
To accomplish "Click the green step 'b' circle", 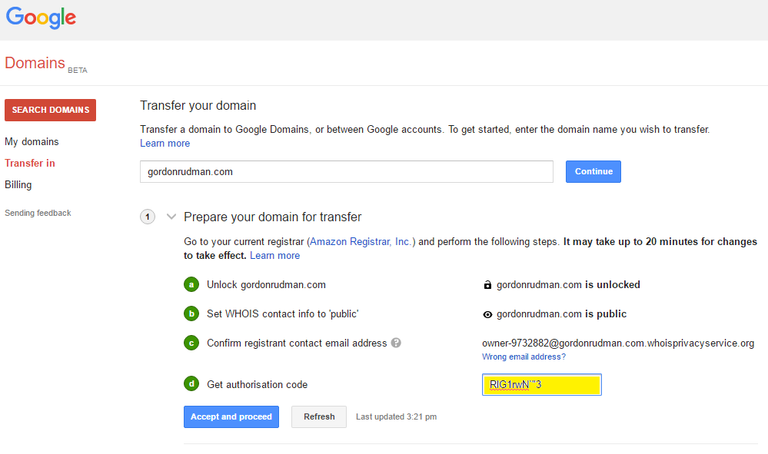I will (191, 314).
